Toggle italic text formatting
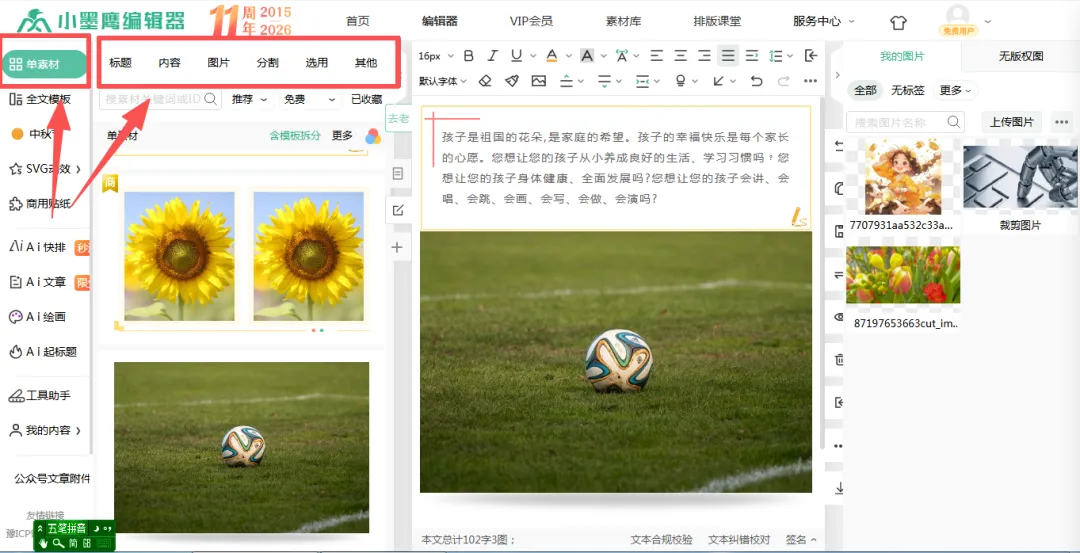The image size is (1080, 553). [x=492, y=56]
